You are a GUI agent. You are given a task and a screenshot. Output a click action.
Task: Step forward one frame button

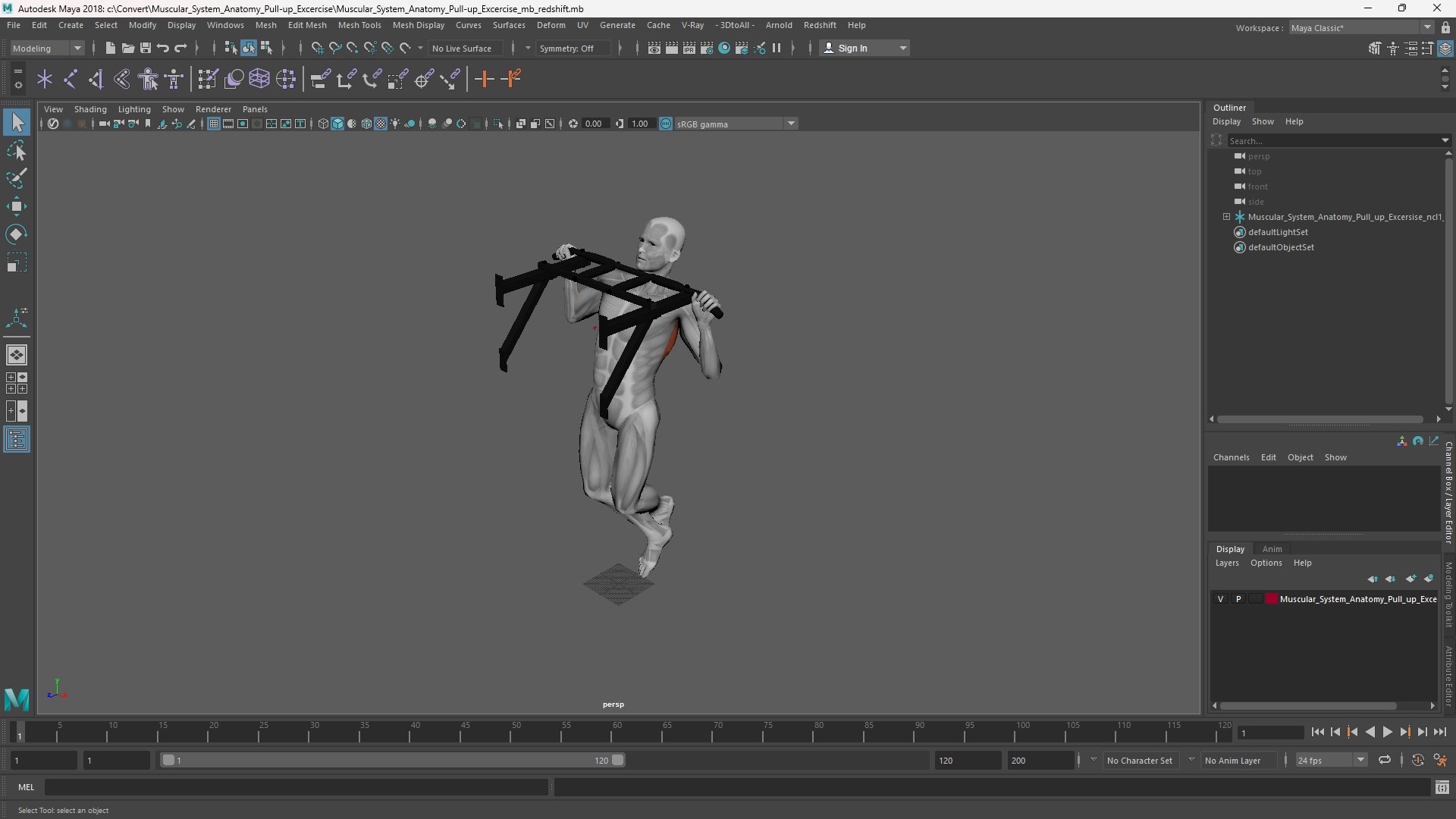pyautogui.click(x=1422, y=732)
